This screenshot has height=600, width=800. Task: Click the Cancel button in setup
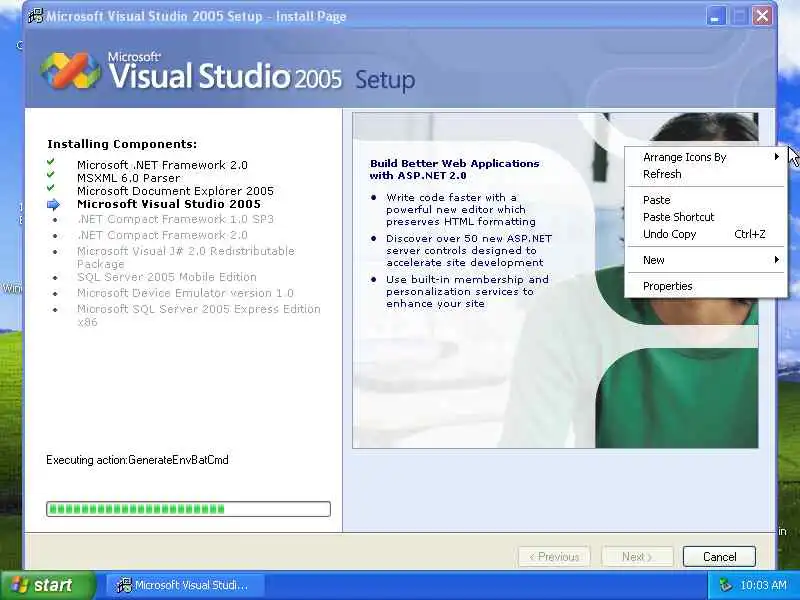[x=719, y=557]
